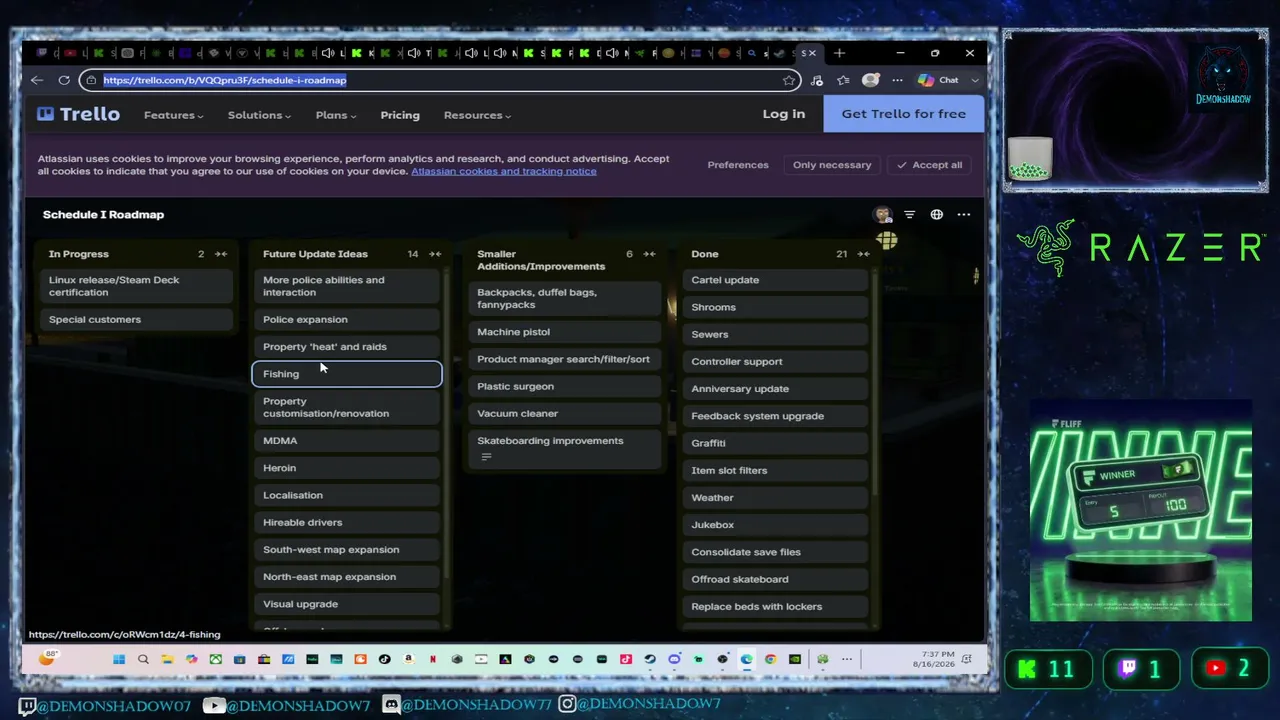The image size is (1280, 720).
Task: Open the Special customers card
Action: pyautogui.click(x=137, y=320)
